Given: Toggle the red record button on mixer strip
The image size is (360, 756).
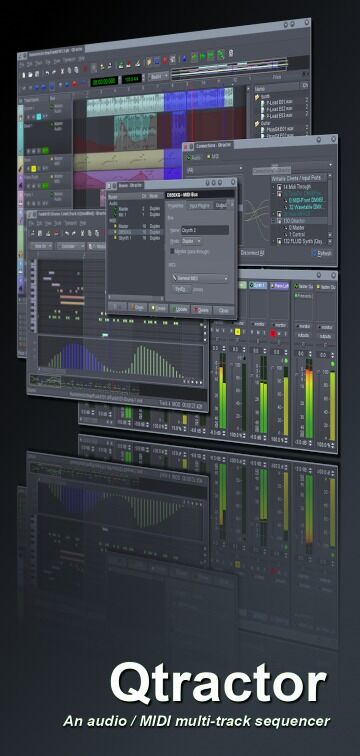Looking at the screenshot, I should (273, 333).
